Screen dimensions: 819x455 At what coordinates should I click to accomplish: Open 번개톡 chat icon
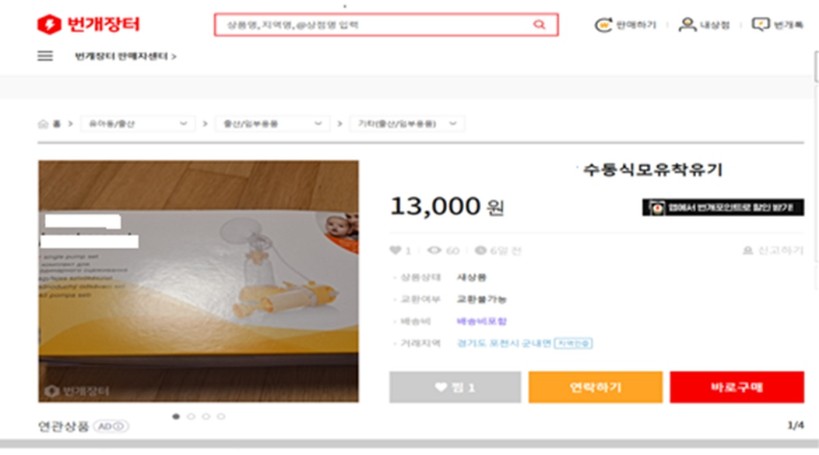pos(761,25)
